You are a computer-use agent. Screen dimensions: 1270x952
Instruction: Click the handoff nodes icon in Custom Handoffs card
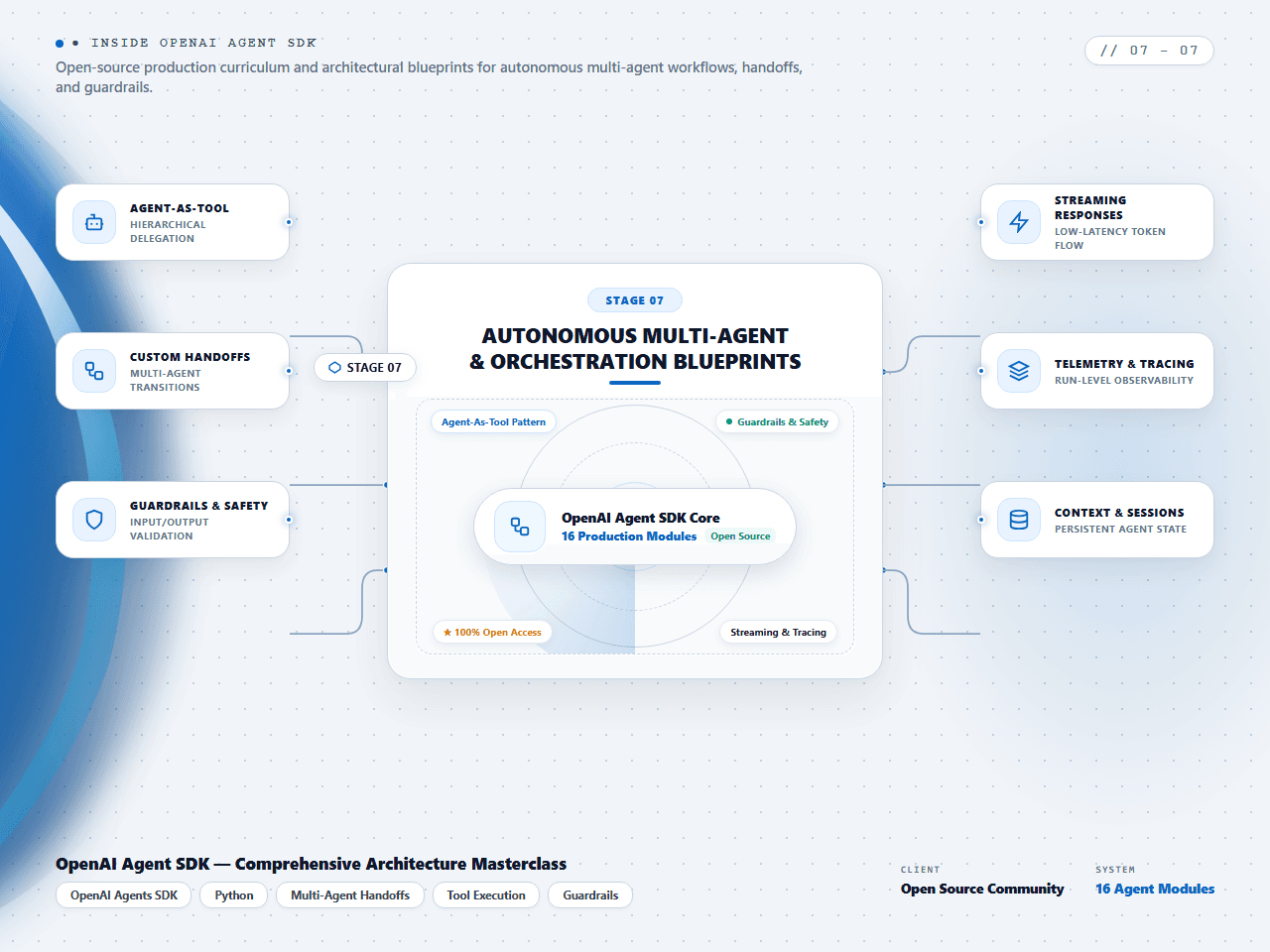coord(94,371)
